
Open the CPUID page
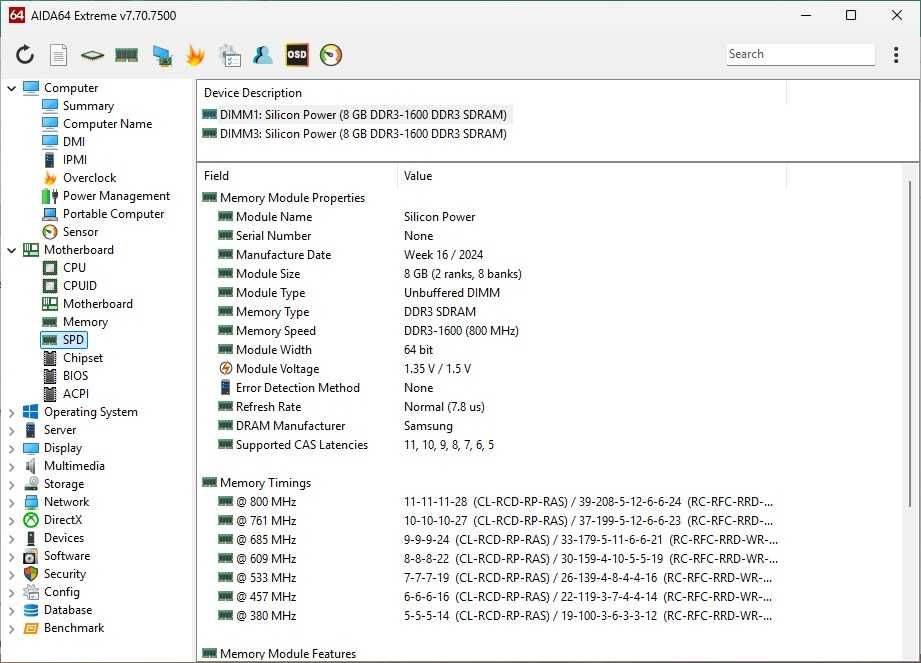[79, 286]
